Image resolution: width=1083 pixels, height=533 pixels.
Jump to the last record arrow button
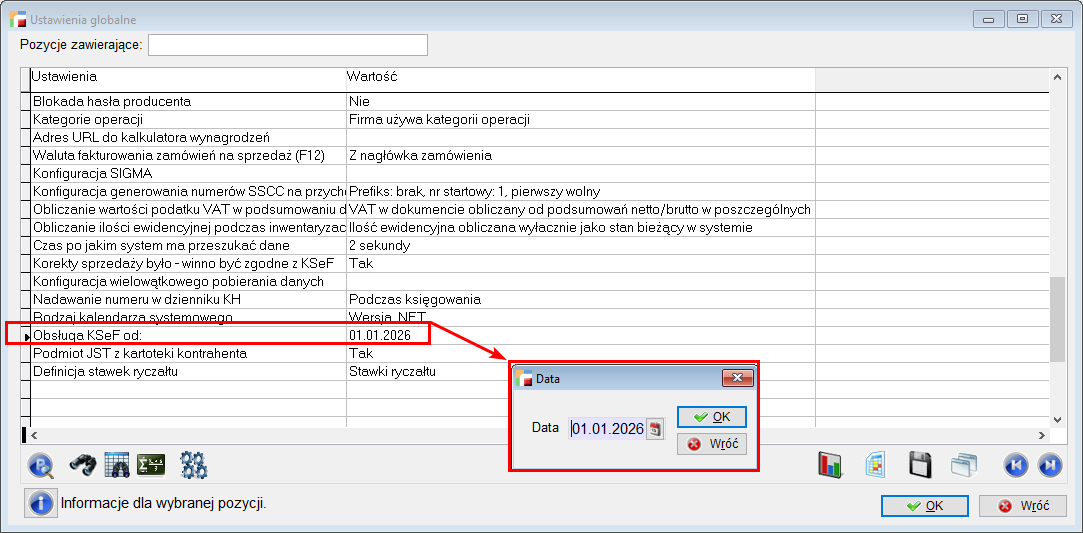1049,465
